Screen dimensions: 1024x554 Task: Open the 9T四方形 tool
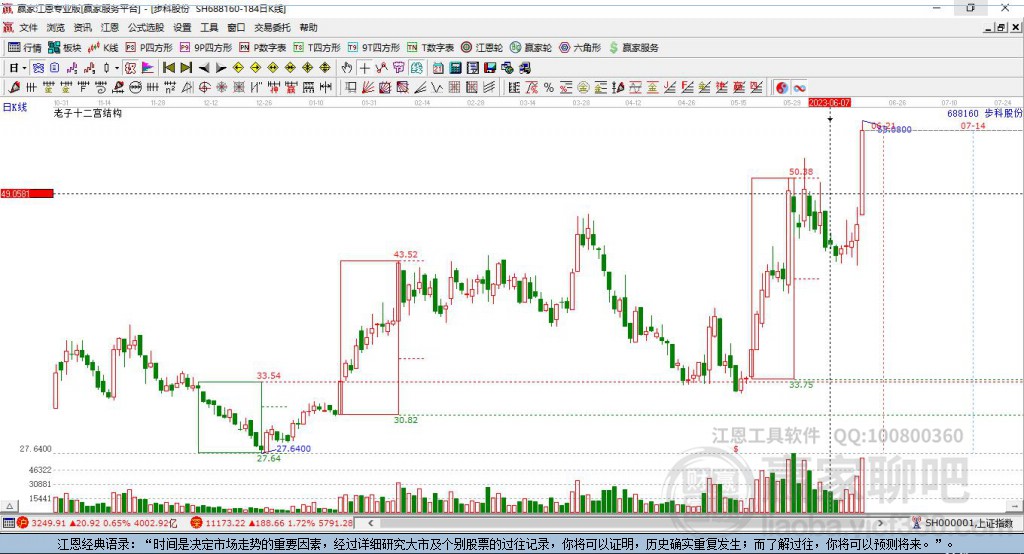(x=374, y=48)
